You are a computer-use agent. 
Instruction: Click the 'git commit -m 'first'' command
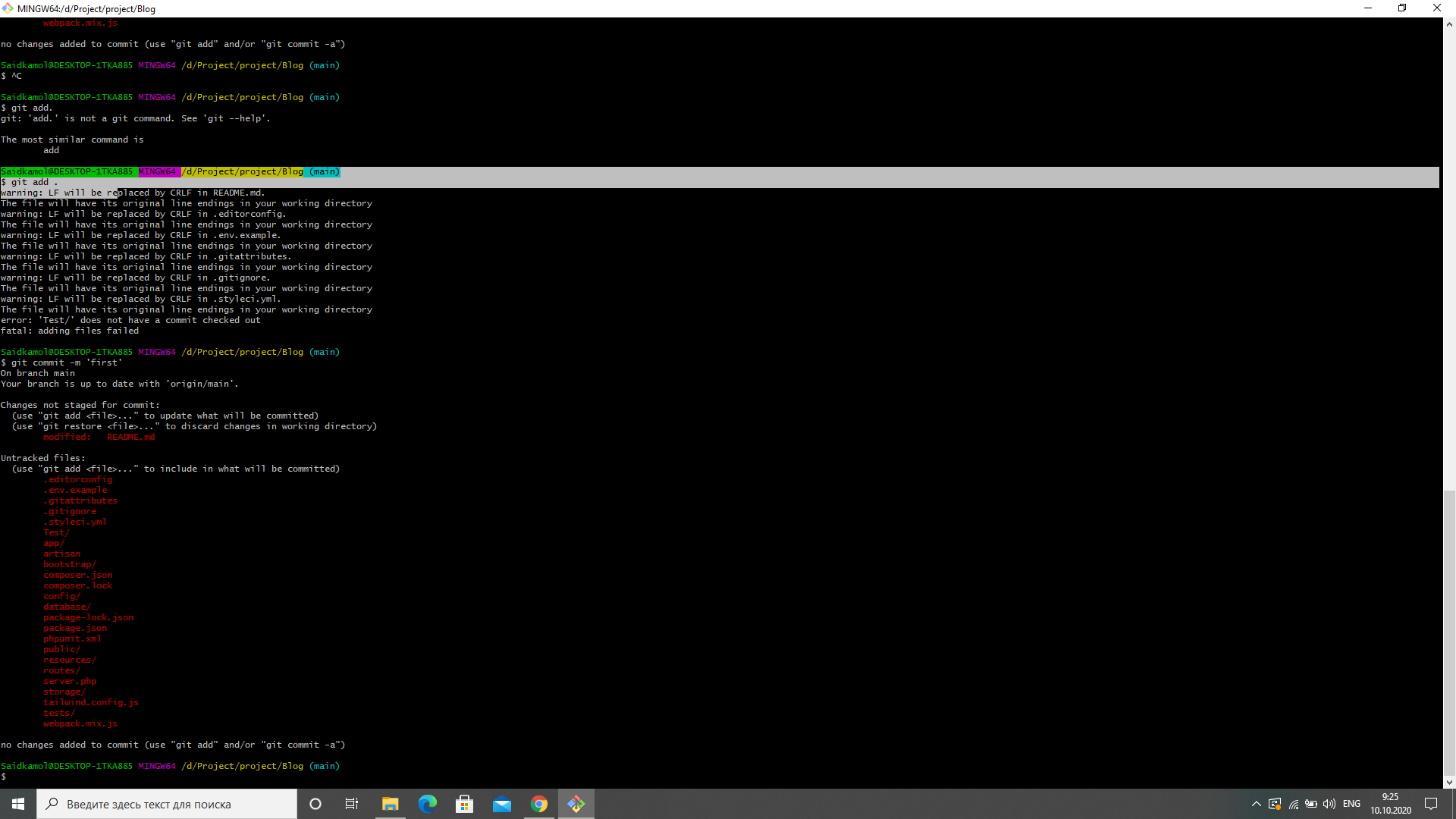[x=61, y=362]
